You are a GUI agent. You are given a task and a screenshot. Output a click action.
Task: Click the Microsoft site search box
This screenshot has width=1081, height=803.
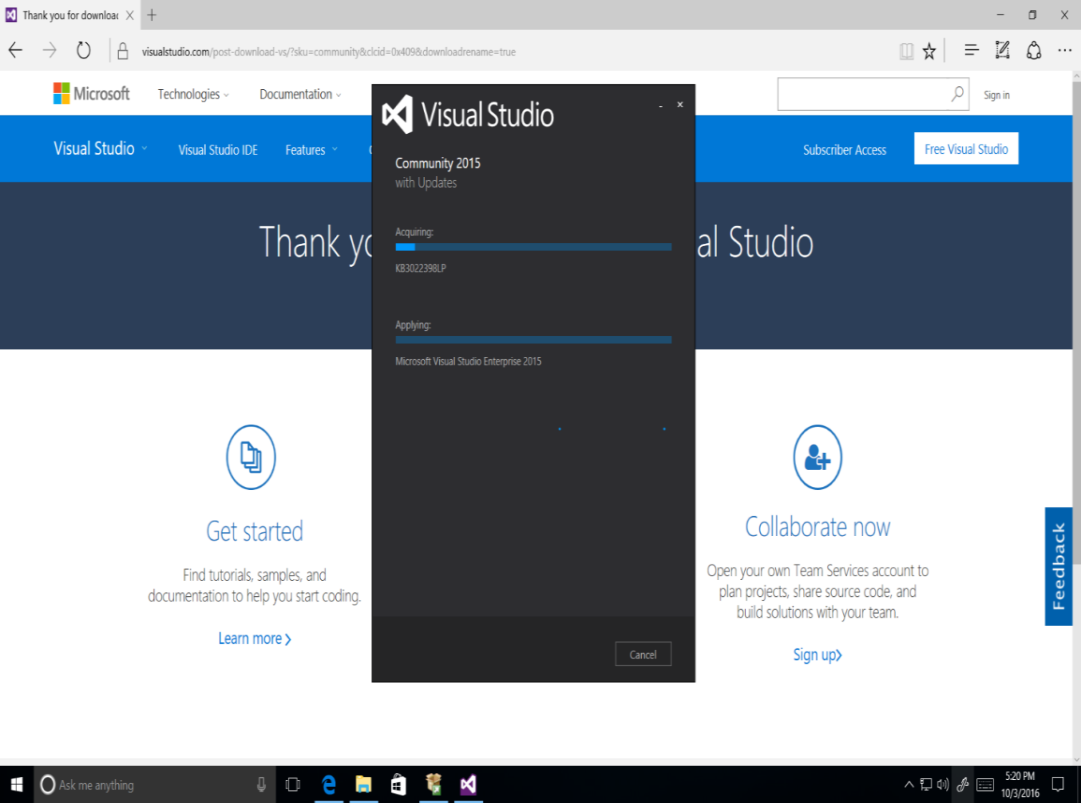coord(873,94)
